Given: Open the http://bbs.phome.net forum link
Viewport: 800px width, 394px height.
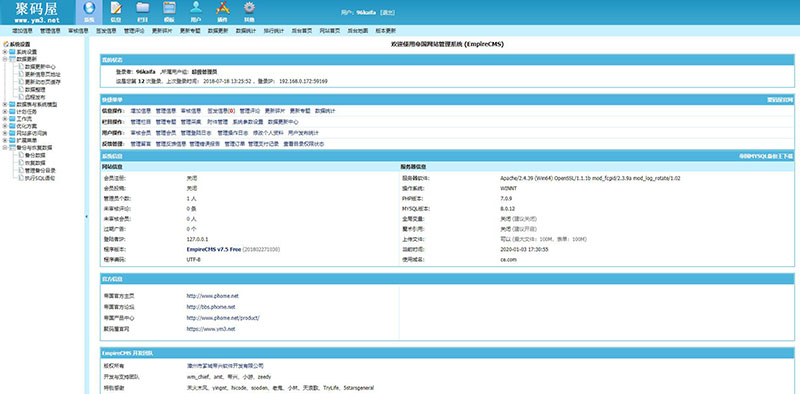Looking at the screenshot, I should tap(211, 307).
